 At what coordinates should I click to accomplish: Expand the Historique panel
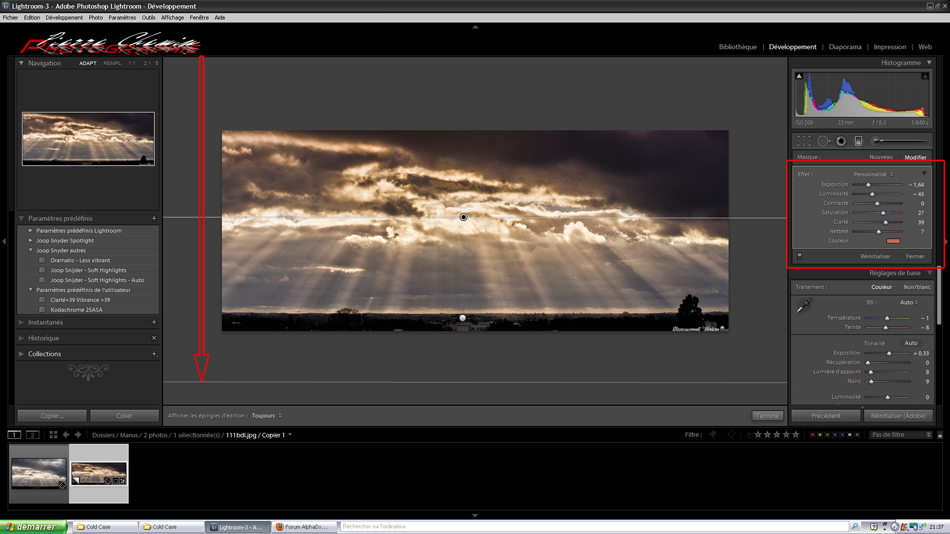pos(21,338)
